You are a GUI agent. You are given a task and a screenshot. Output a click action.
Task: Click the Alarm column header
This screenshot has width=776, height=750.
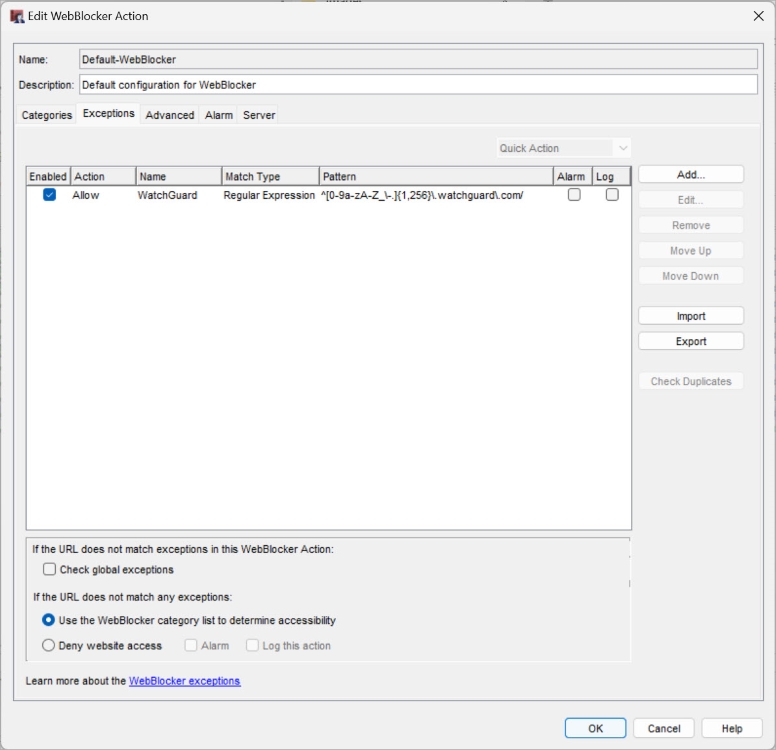point(573,176)
